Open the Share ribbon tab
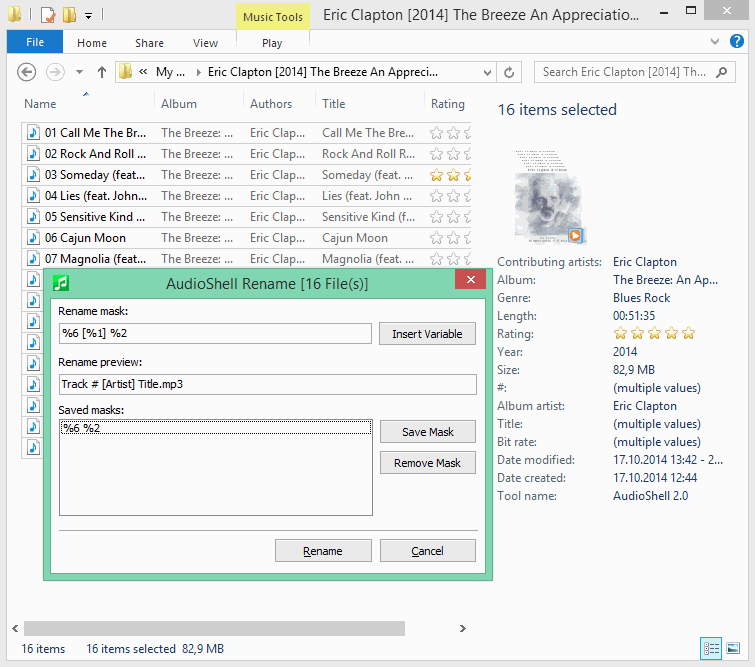Viewport: 755px width, 667px height. tap(149, 43)
